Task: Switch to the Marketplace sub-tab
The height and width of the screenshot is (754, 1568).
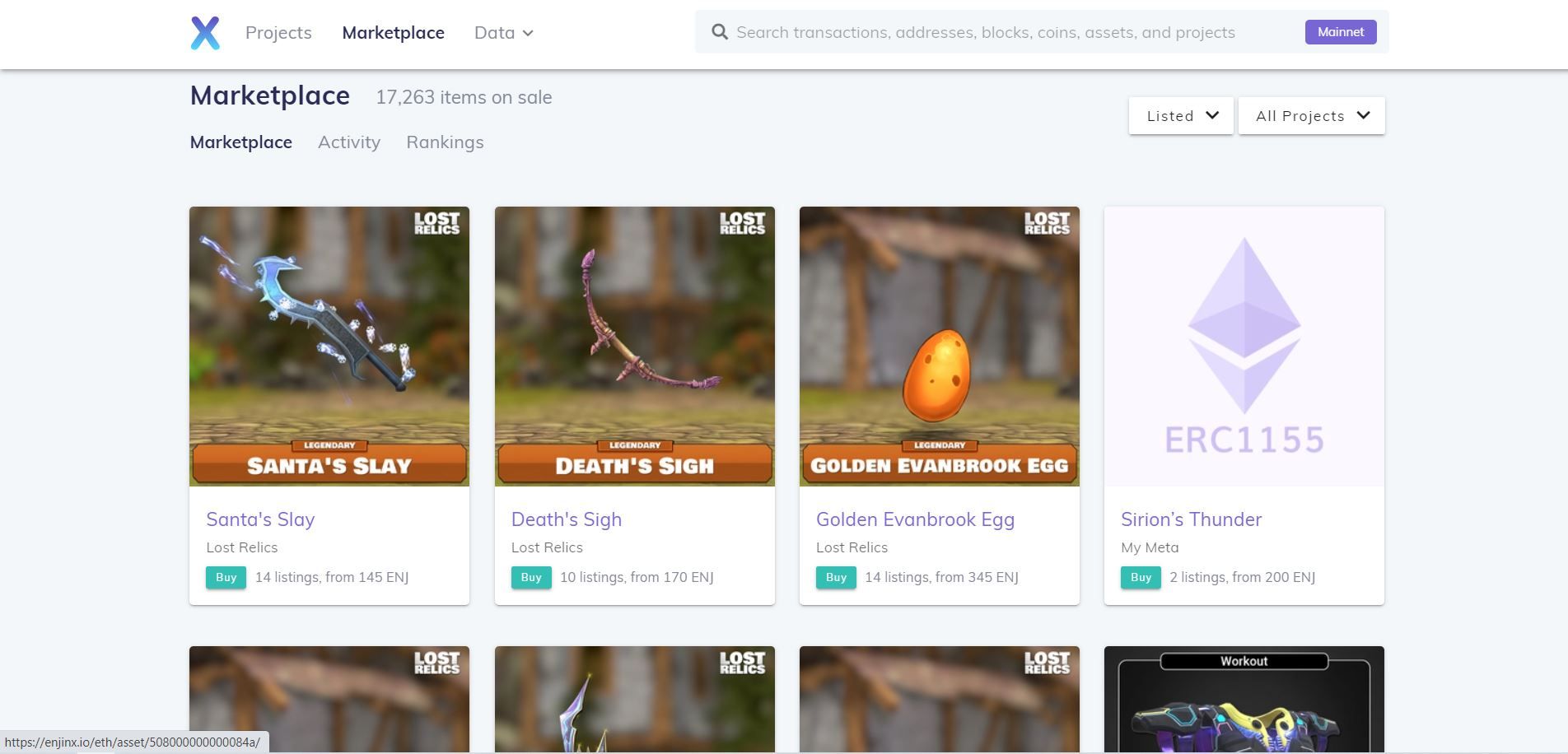Action: (x=240, y=142)
